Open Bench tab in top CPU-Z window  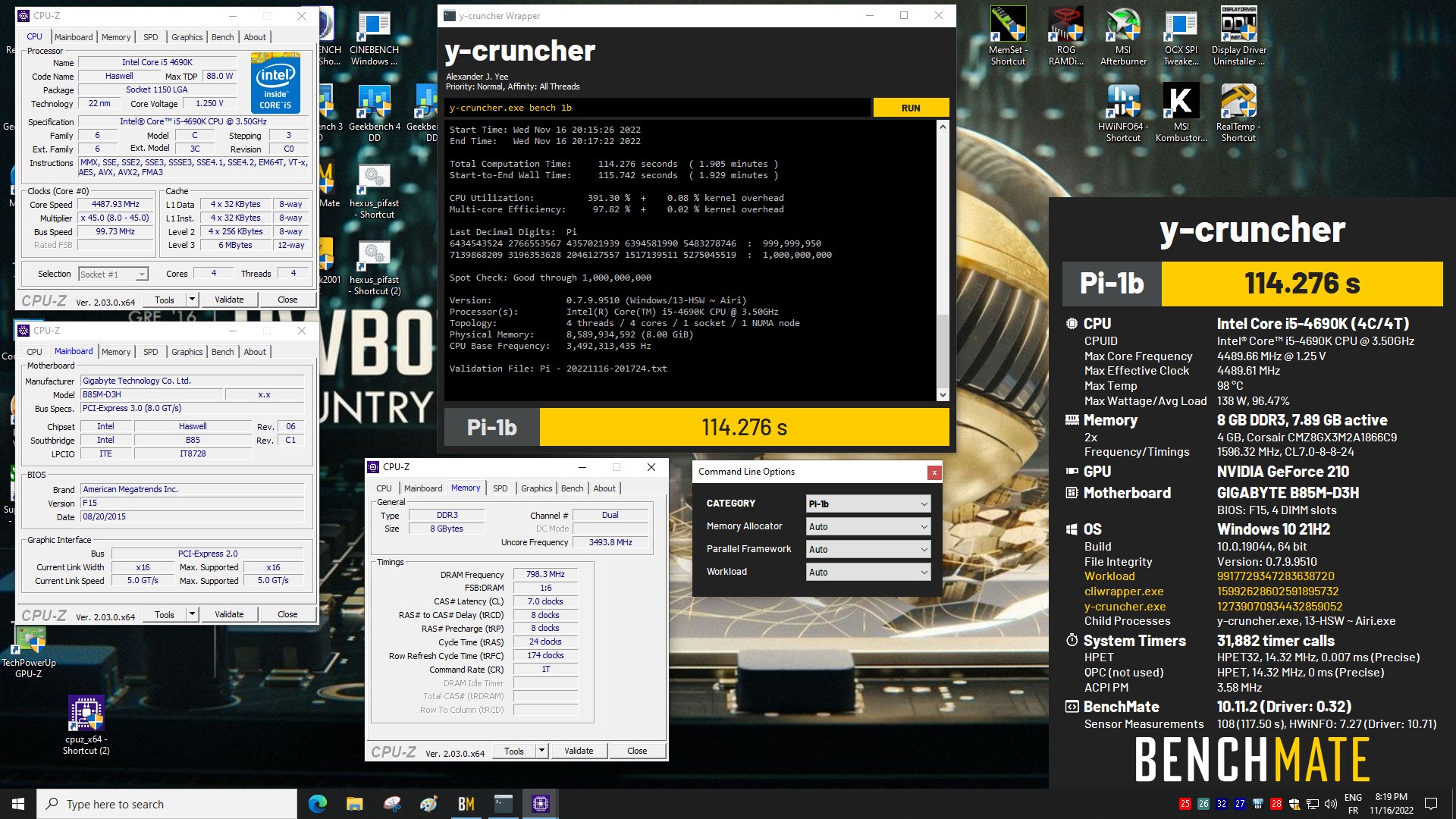coord(222,37)
